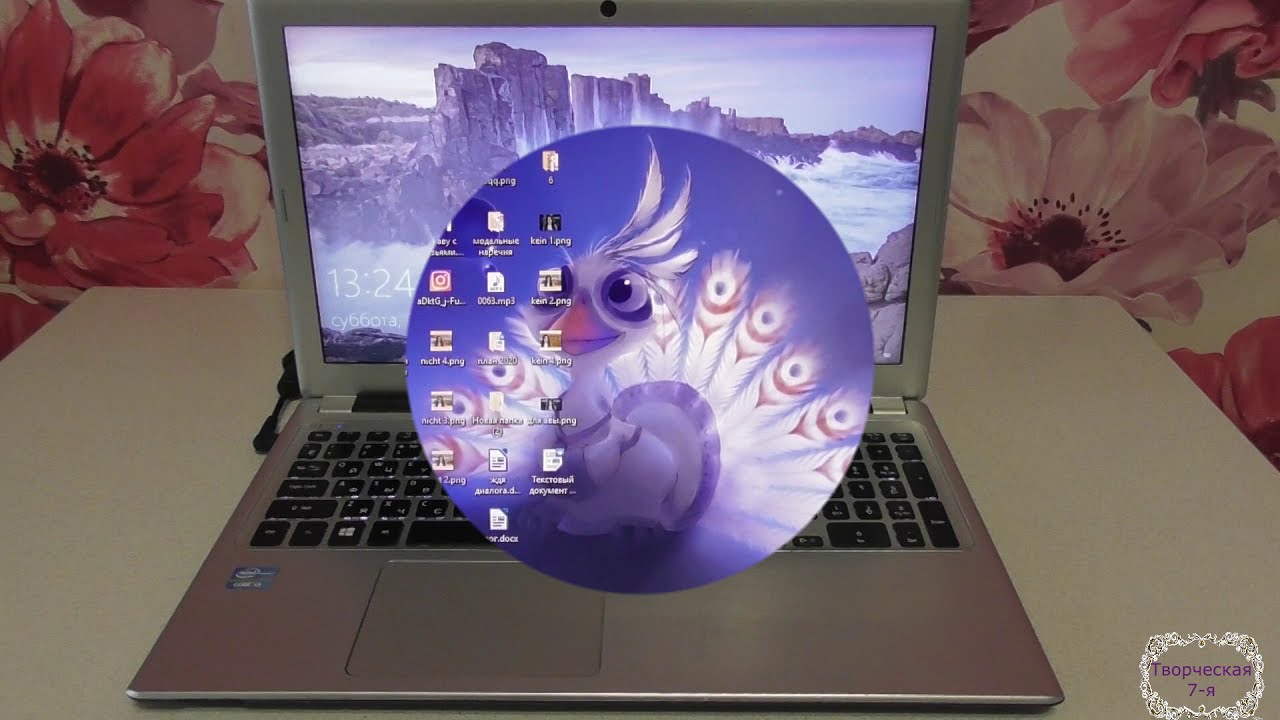Open the для авы.png image file

click(552, 410)
